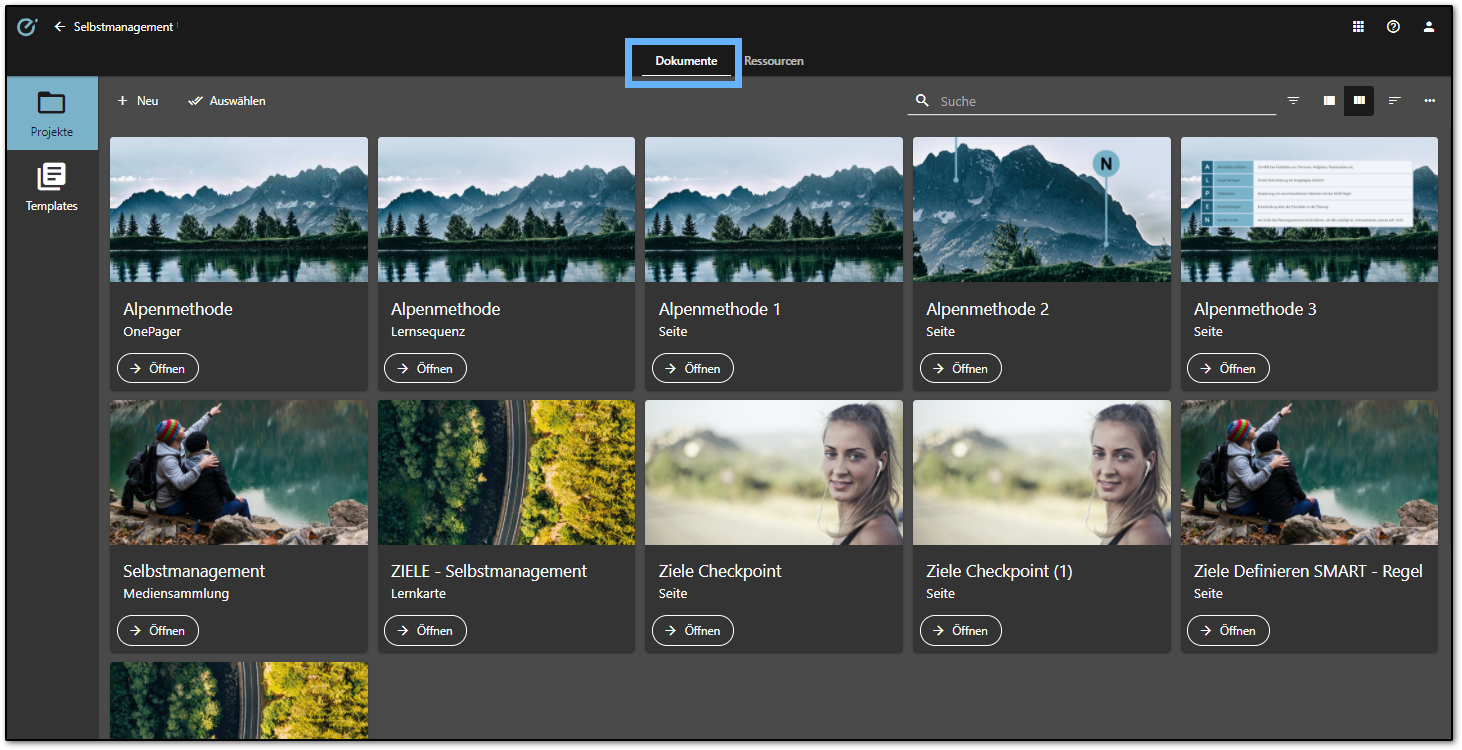
Task: Open the Alpenmethode 2 page
Action: coord(960,368)
